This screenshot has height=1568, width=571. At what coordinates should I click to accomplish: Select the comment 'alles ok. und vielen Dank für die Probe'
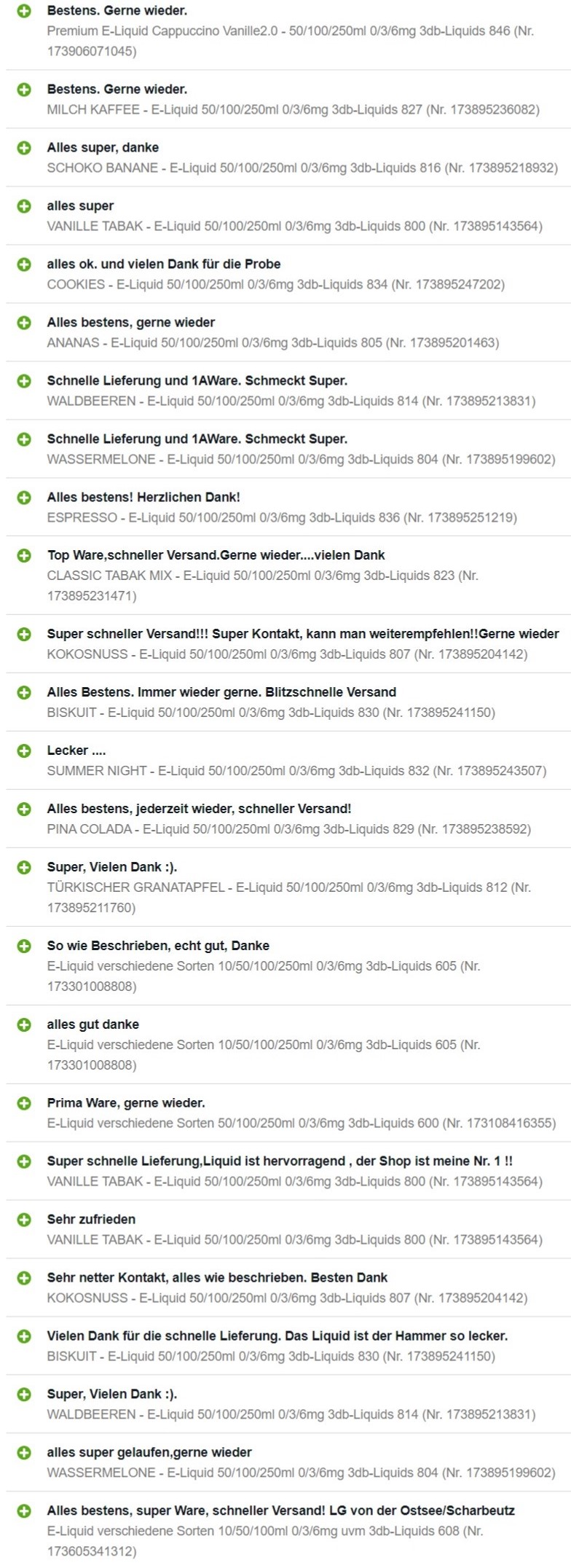tap(164, 264)
